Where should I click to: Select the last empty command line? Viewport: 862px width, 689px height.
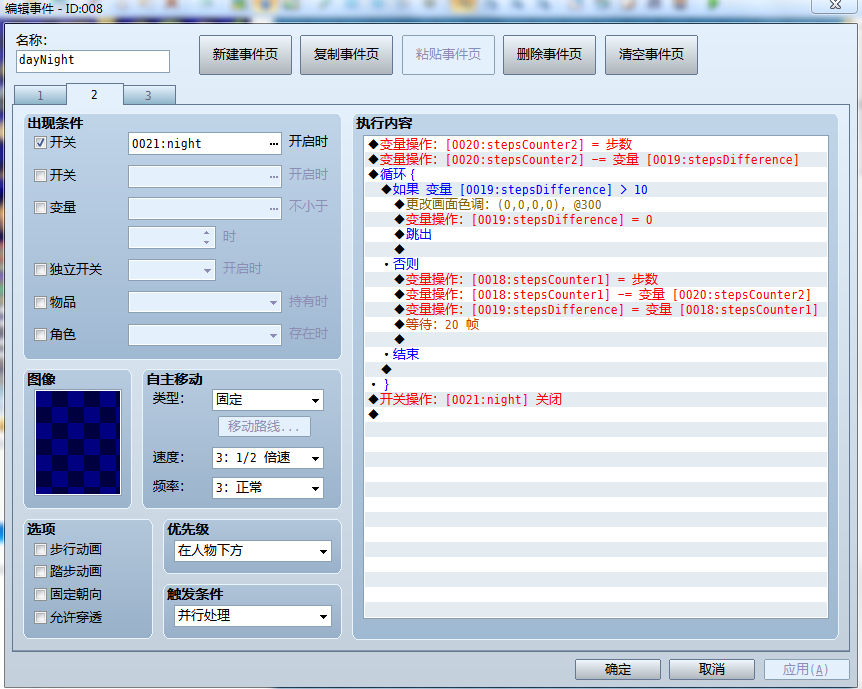point(596,414)
